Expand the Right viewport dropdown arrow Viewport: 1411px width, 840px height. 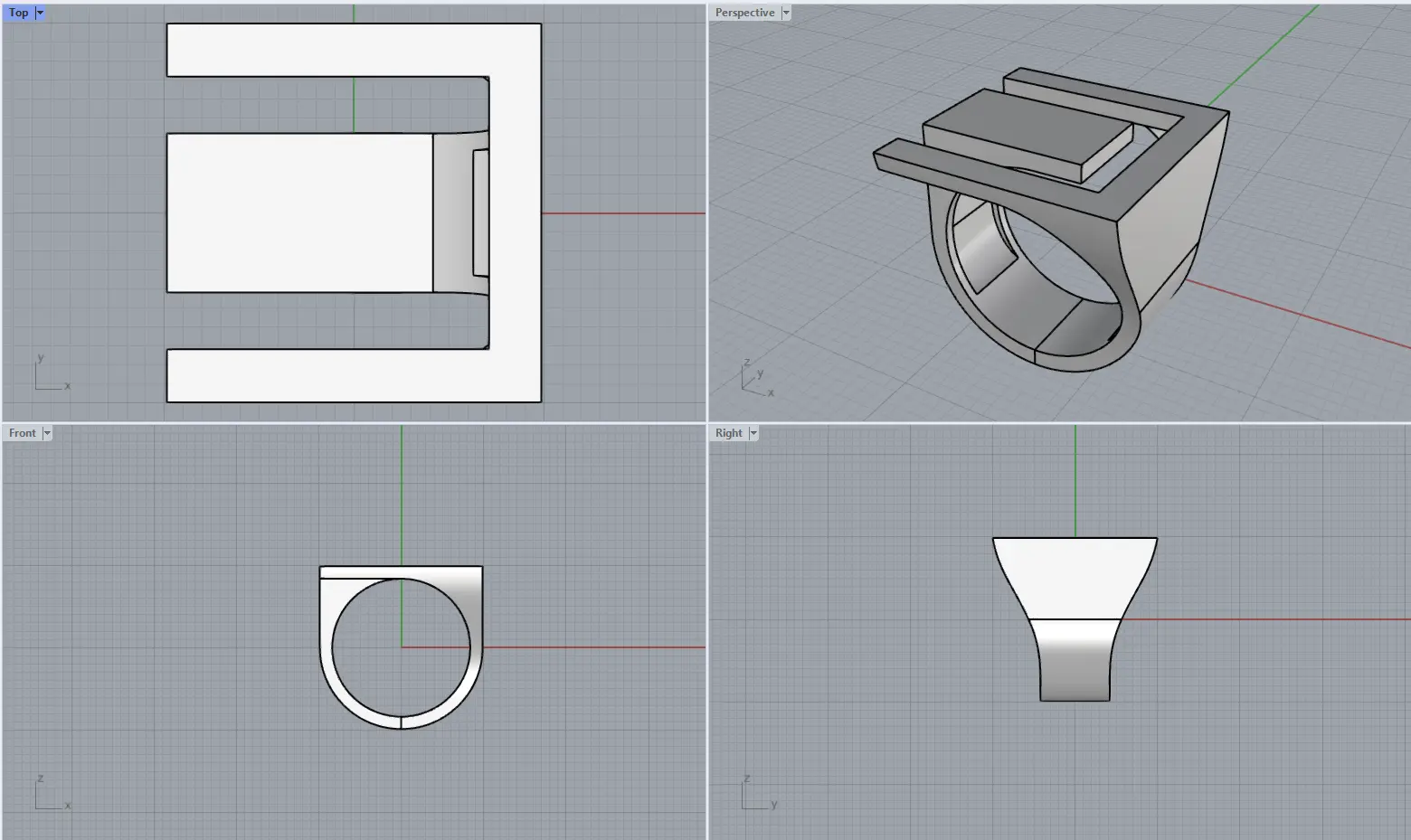(x=753, y=433)
